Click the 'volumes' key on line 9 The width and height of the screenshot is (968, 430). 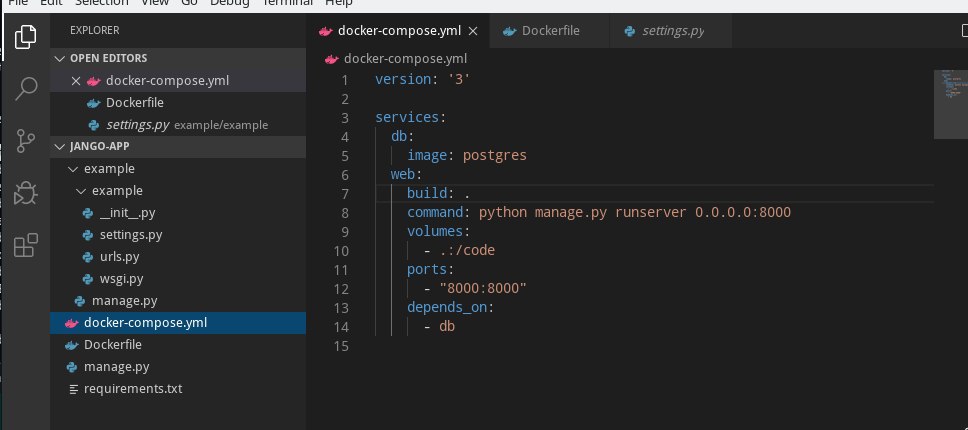[435, 231]
